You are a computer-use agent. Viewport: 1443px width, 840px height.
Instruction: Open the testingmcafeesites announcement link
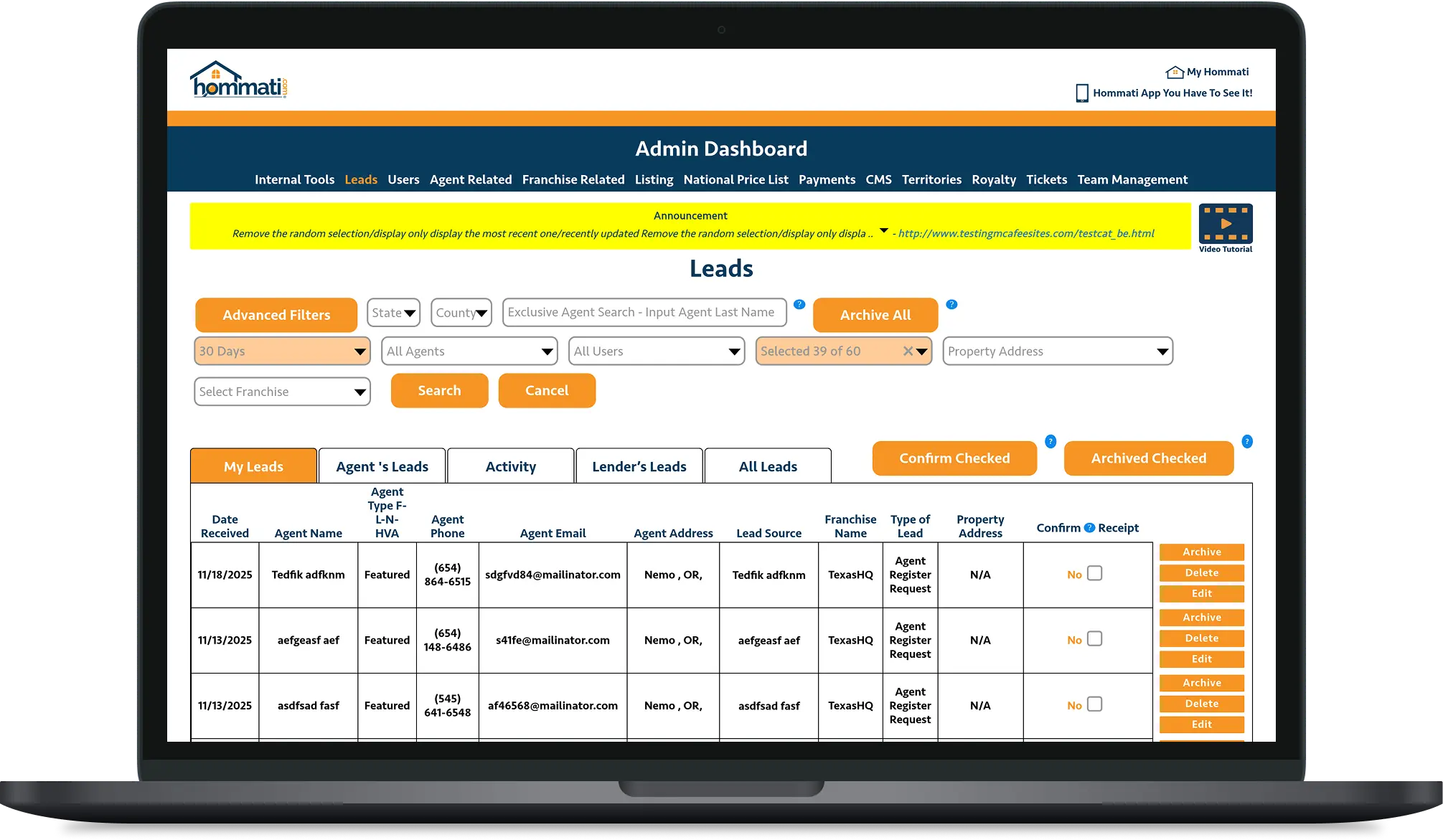1025,233
